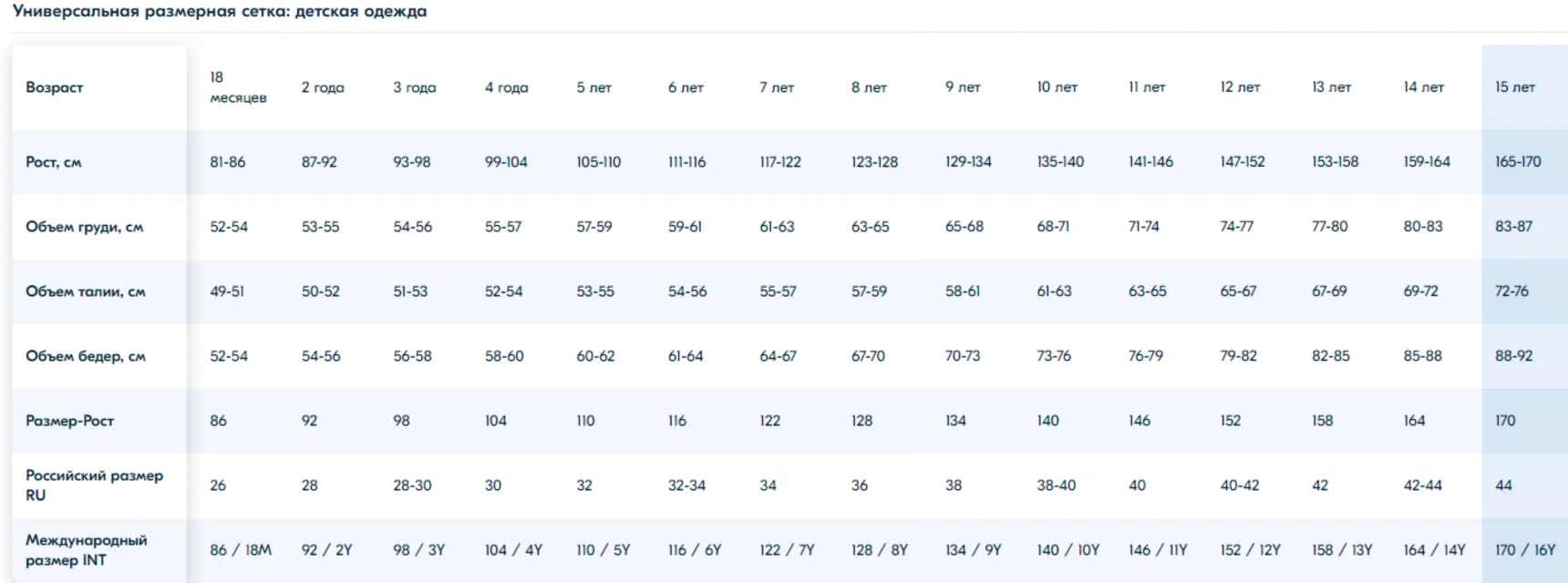Click '146' in the Размер-Рост row

coord(1140,421)
